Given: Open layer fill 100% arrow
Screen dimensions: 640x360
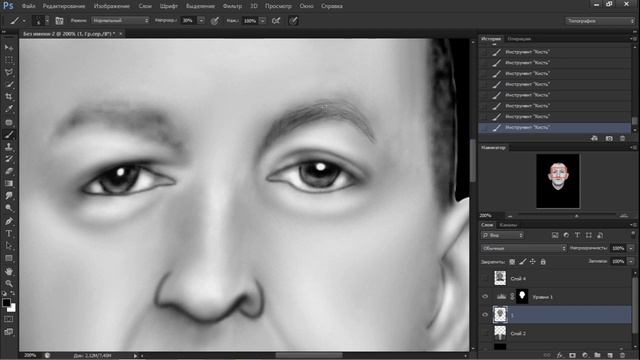Looking at the screenshot, I should click(631, 261).
